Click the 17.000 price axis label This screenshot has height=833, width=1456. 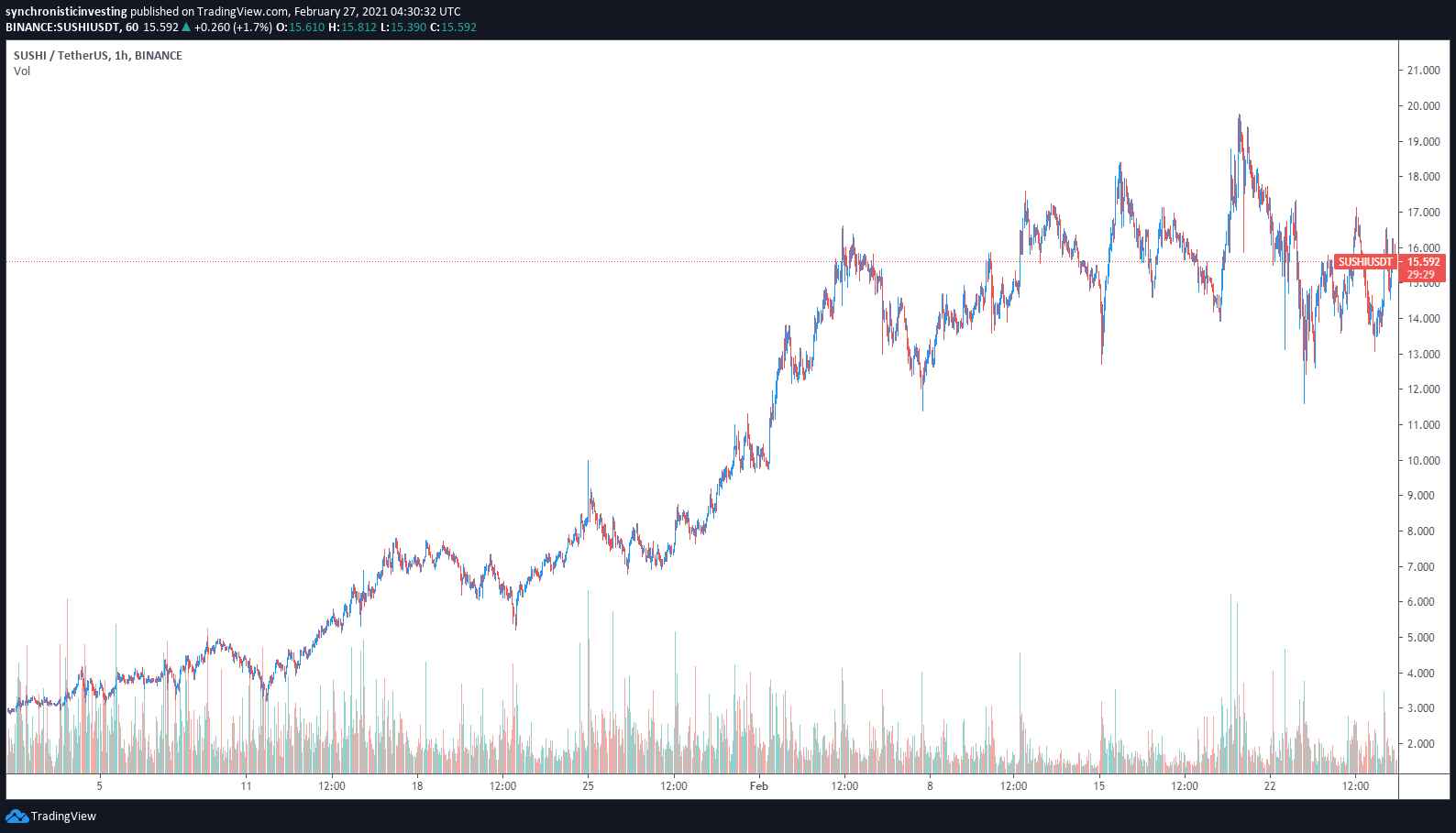[x=1424, y=213]
